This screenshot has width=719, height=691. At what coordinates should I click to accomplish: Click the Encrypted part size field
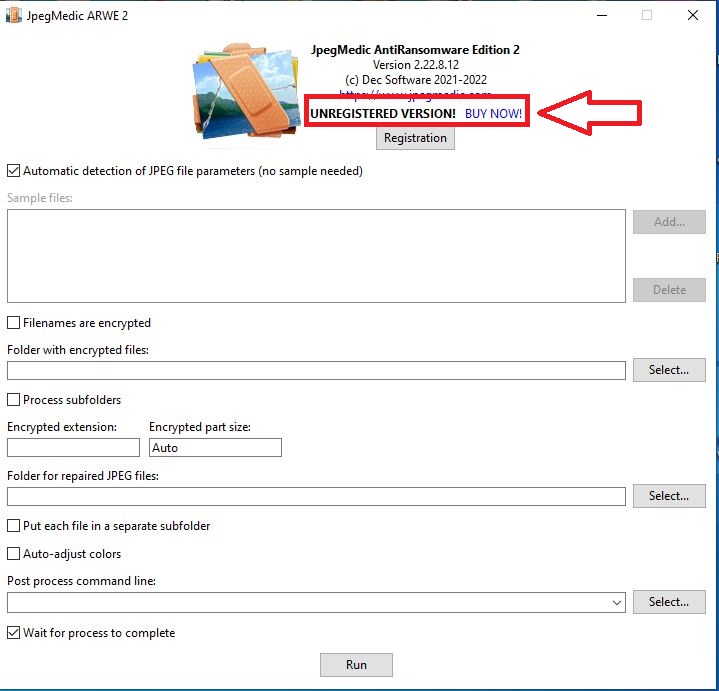[216, 448]
